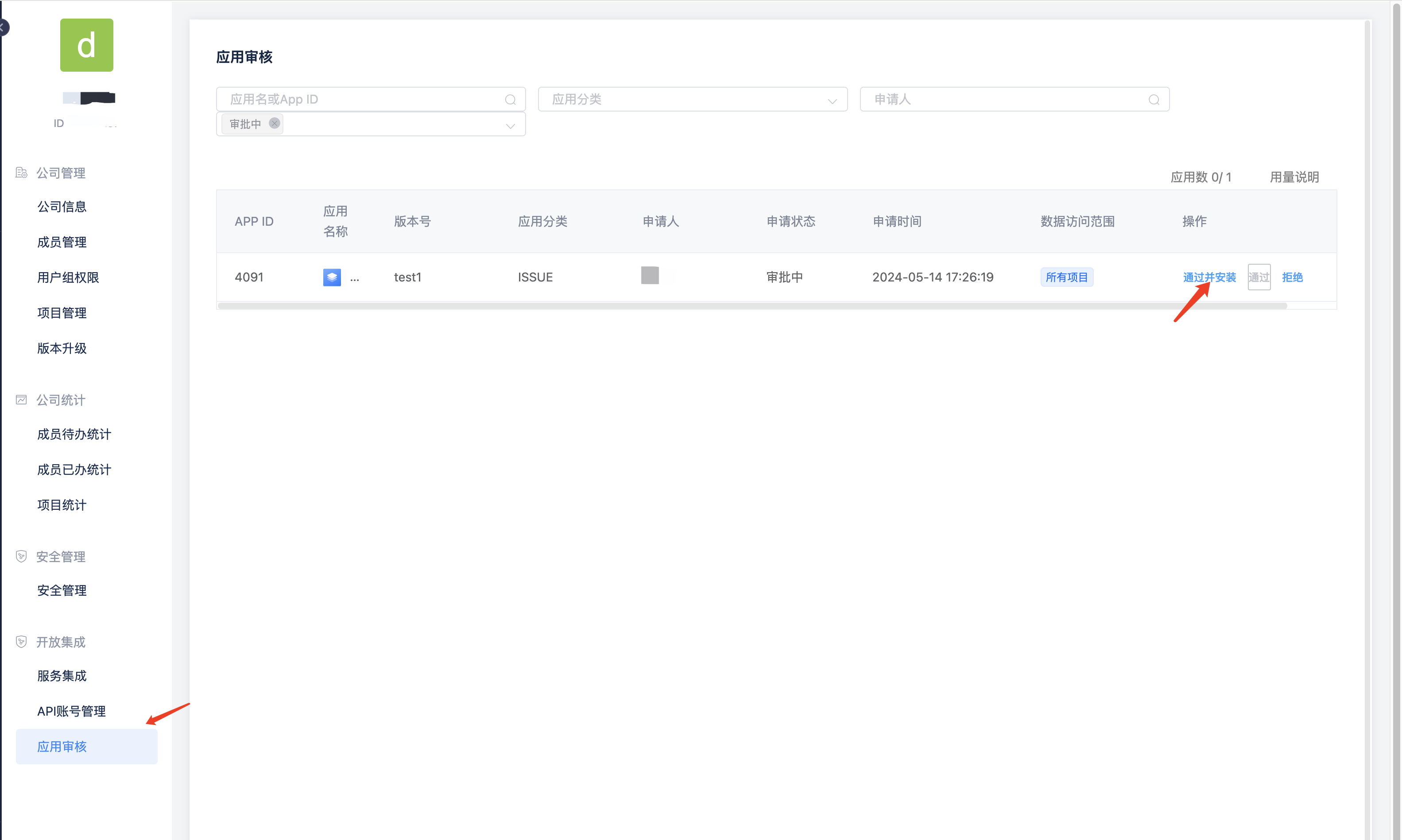Collapse the sidebar with the arrow button
Viewport: 1402px width, 840px height.
pos(3,27)
